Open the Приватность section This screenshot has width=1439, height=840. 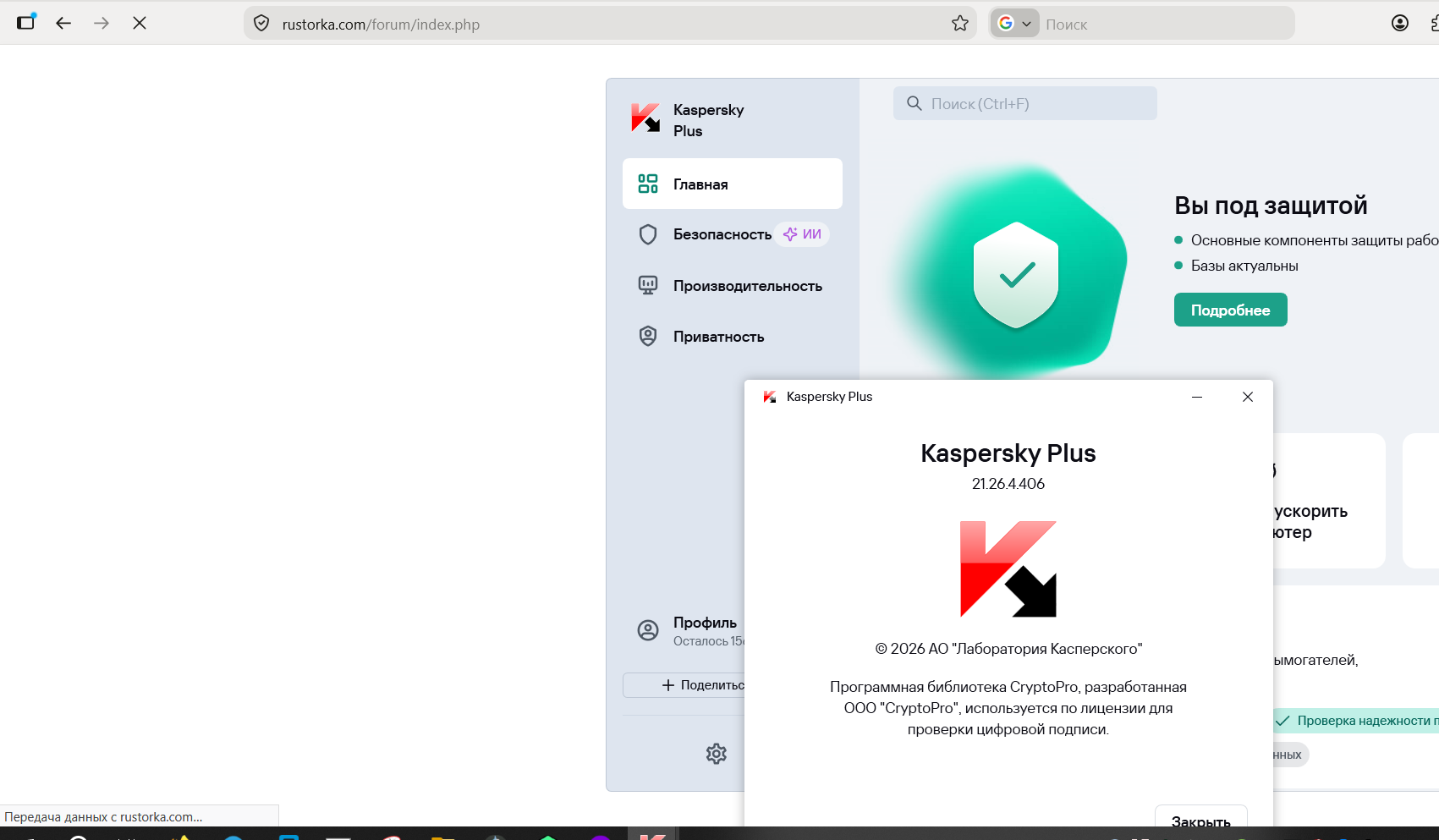[733, 337]
